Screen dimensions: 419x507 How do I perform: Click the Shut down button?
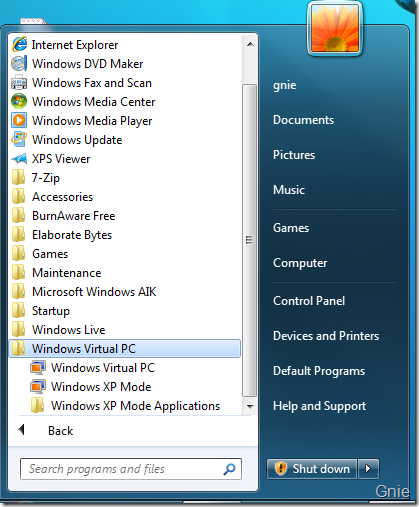point(312,469)
